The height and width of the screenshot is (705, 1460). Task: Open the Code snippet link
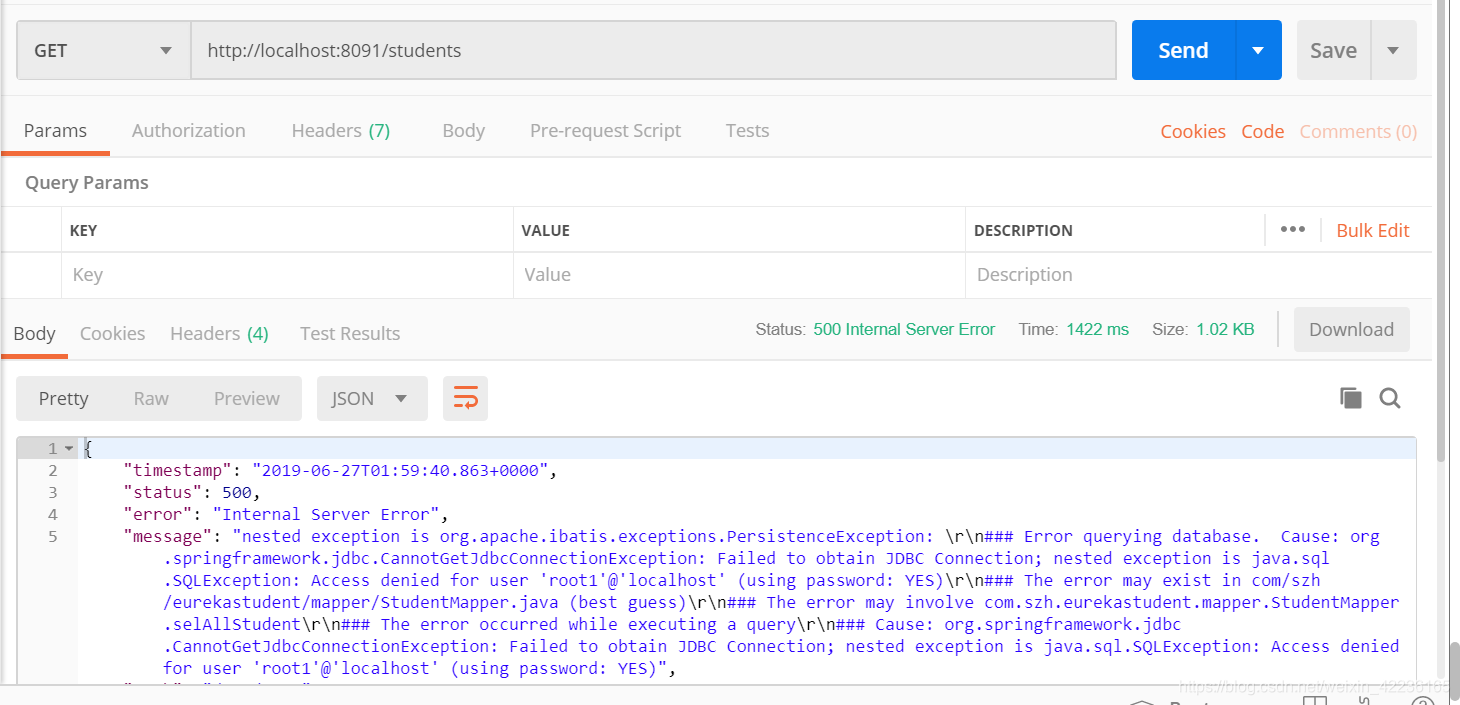1262,132
